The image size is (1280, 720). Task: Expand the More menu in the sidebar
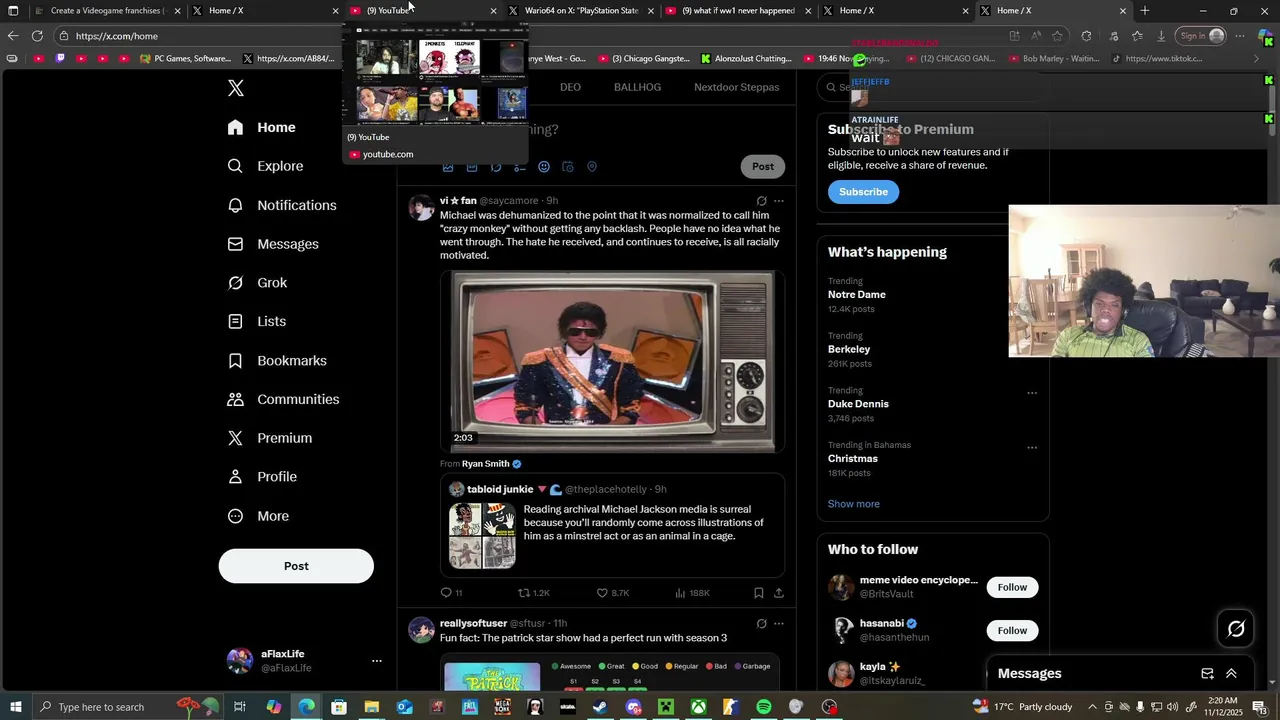click(x=258, y=516)
